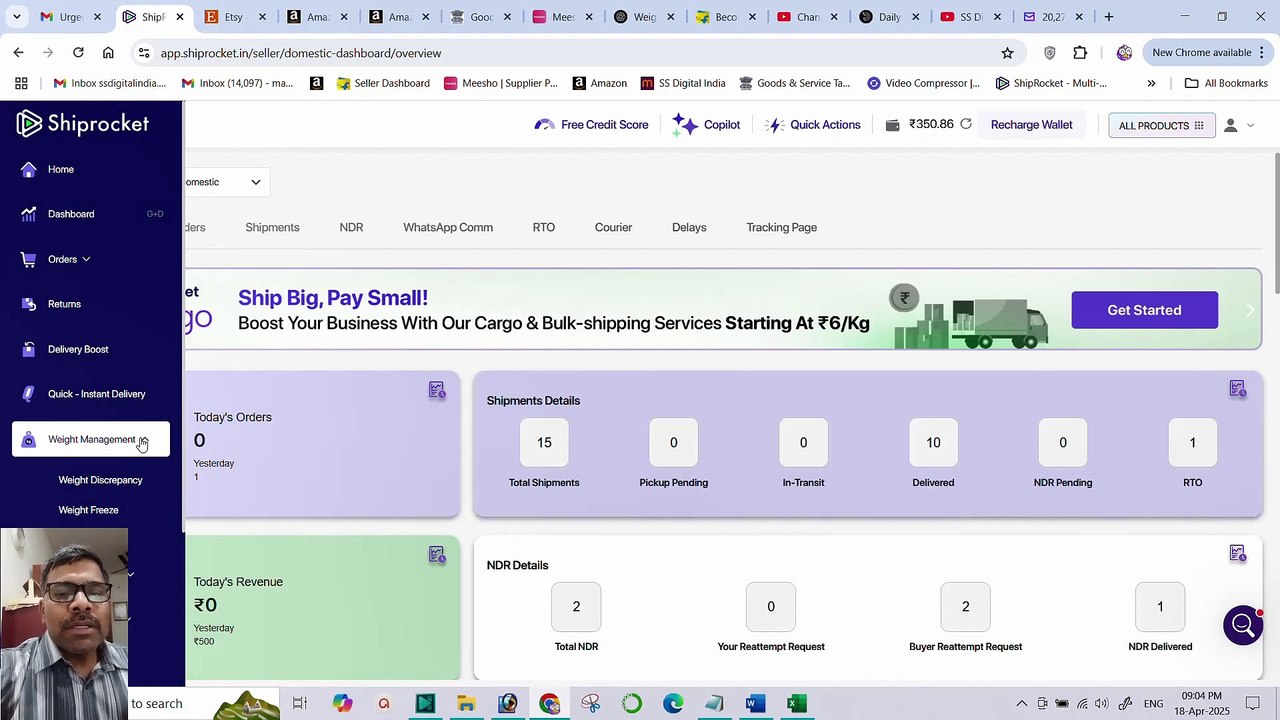Open ShipRocket Multi bookmark

pos(1051,83)
